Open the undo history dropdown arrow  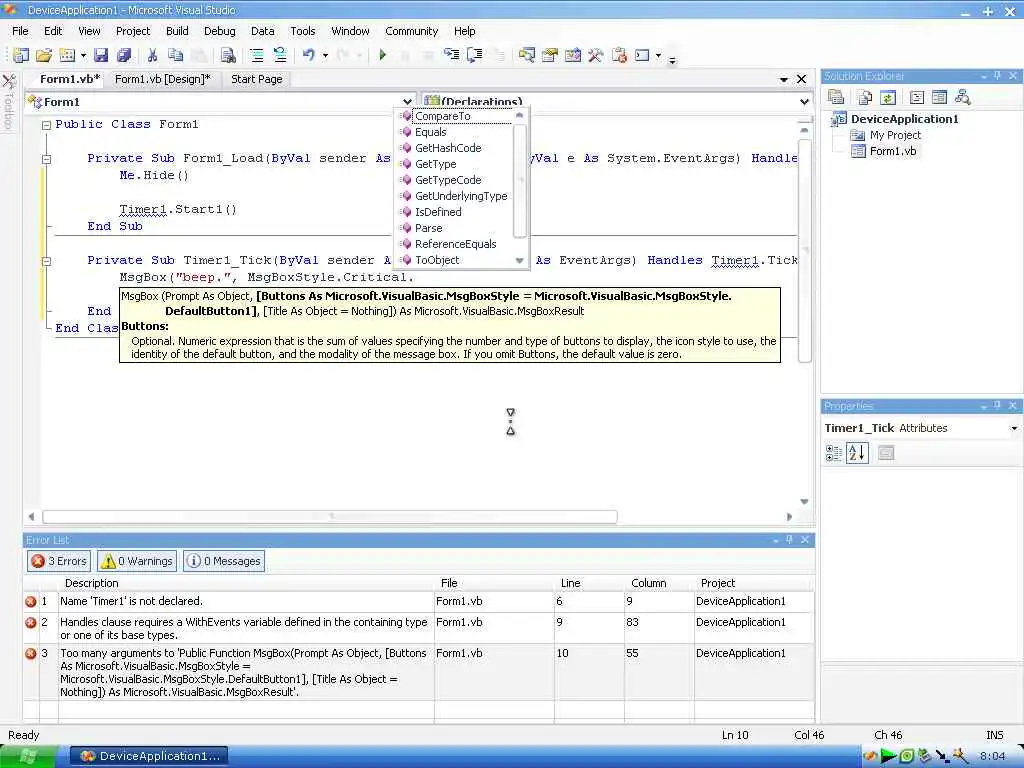[x=325, y=56]
